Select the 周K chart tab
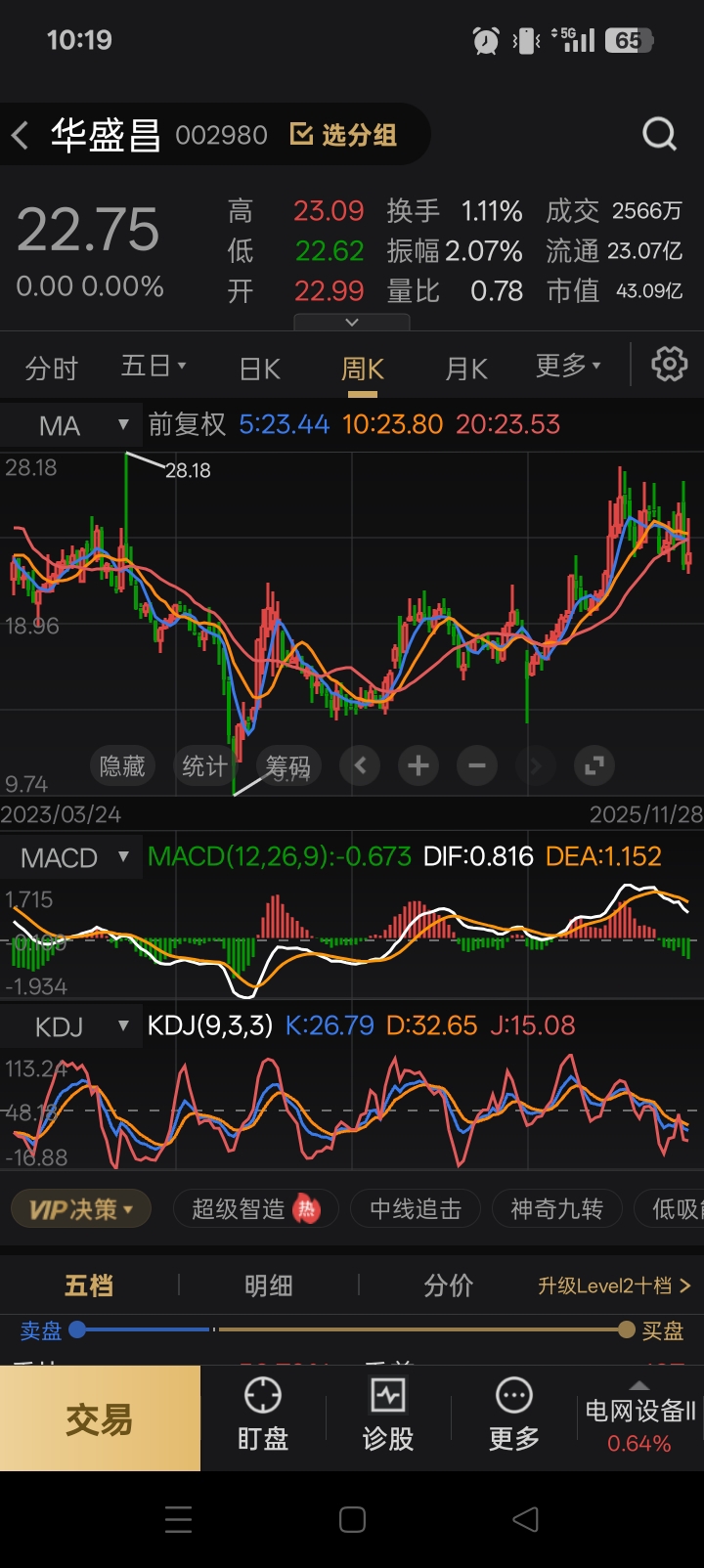Viewport: 704px width, 1568px height. (x=362, y=369)
